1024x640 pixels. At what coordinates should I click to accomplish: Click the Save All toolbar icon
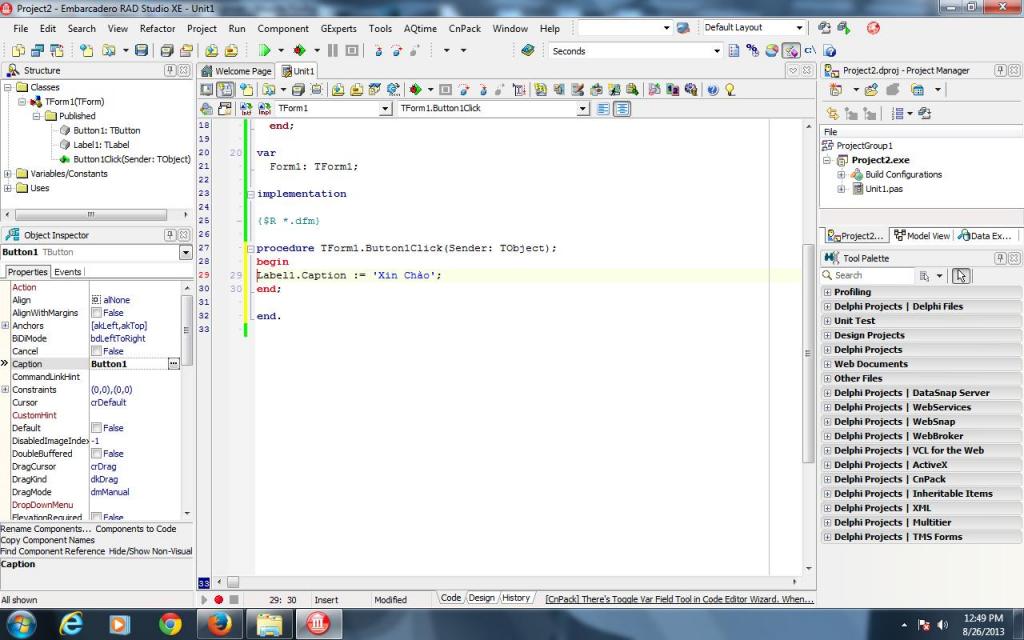(167, 50)
